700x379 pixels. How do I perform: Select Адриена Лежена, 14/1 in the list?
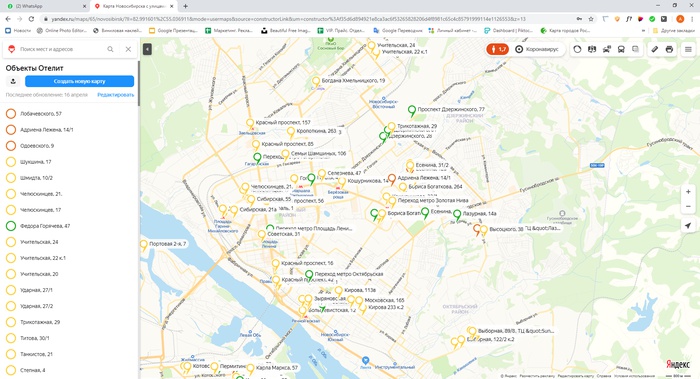click(69, 129)
